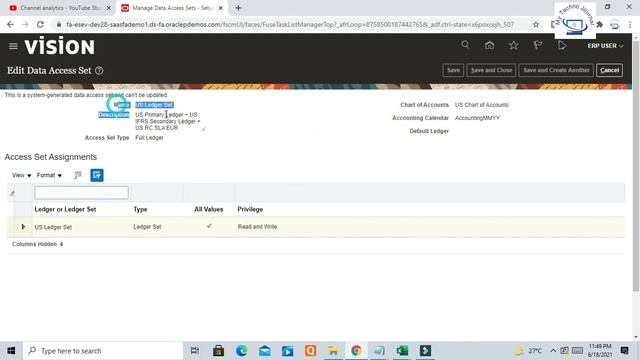This screenshot has width=640, height=360.
Task: Sort by Ledger or Ledger Set column header
Action: pos(65,209)
